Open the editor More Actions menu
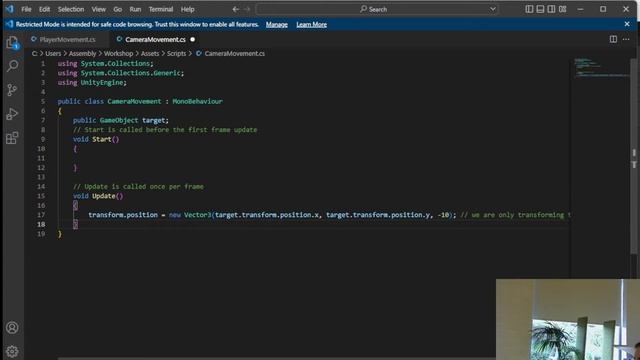The height and width of the screenshot is (360, 640). [626, 39]
